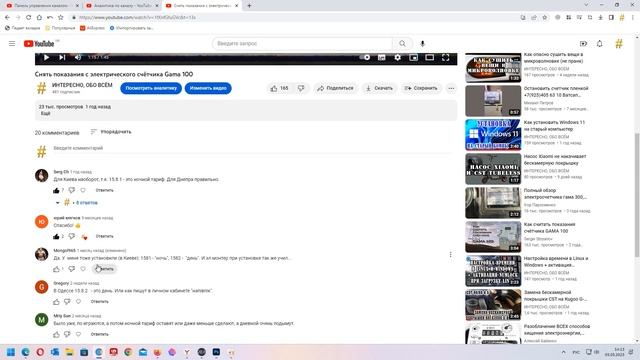Screen dimensions: 640x360
Task: Open player settings gear
Action: pyautogui.click(x=398, y=58)
